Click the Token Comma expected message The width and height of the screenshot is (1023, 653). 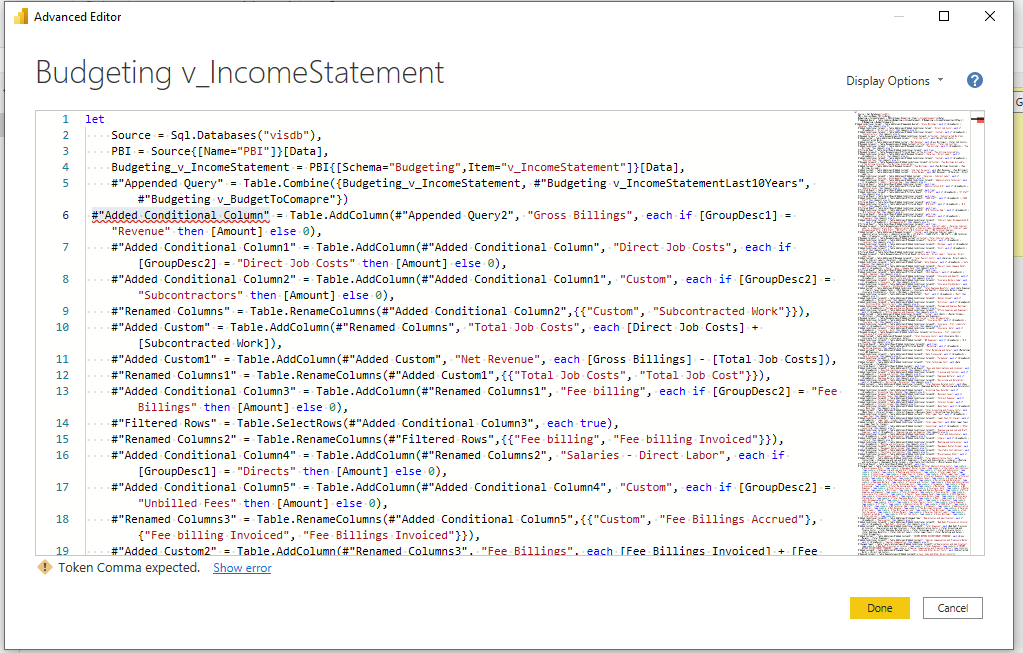coord(129,568)
